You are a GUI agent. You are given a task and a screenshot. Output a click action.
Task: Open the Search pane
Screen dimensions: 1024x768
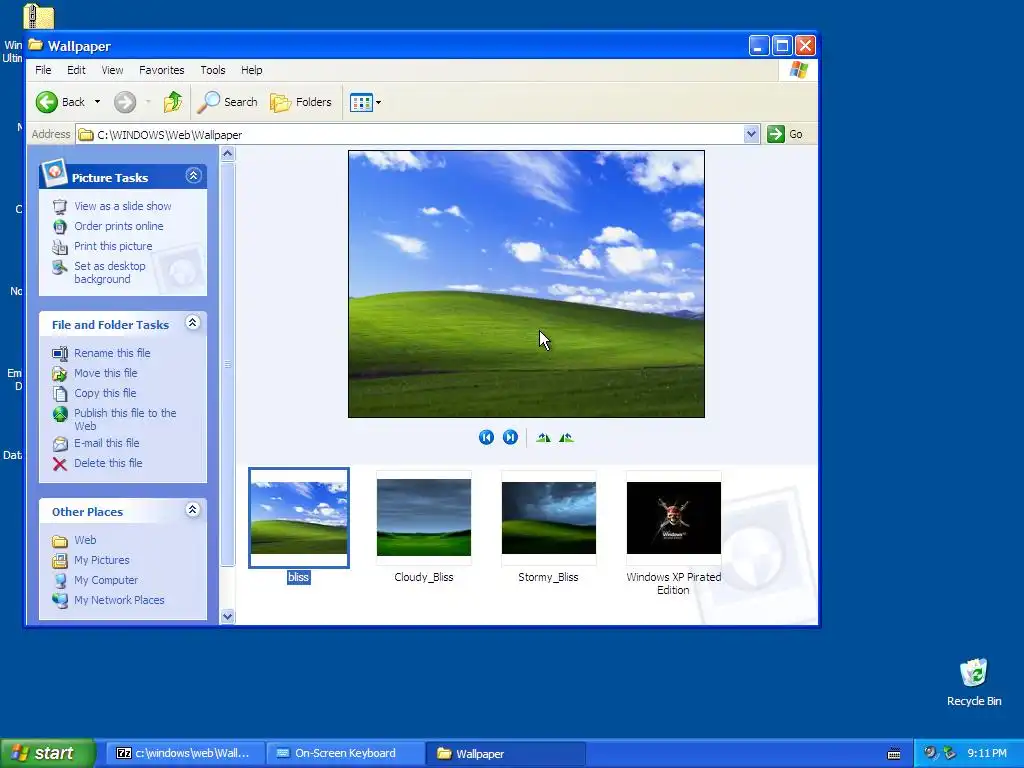(x=227, y=102)
